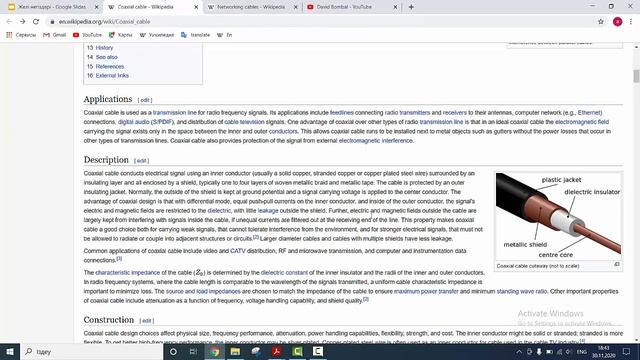Switch to Chrome in the taskbar
Screen dimensions: 640x360
pos(215,351)
